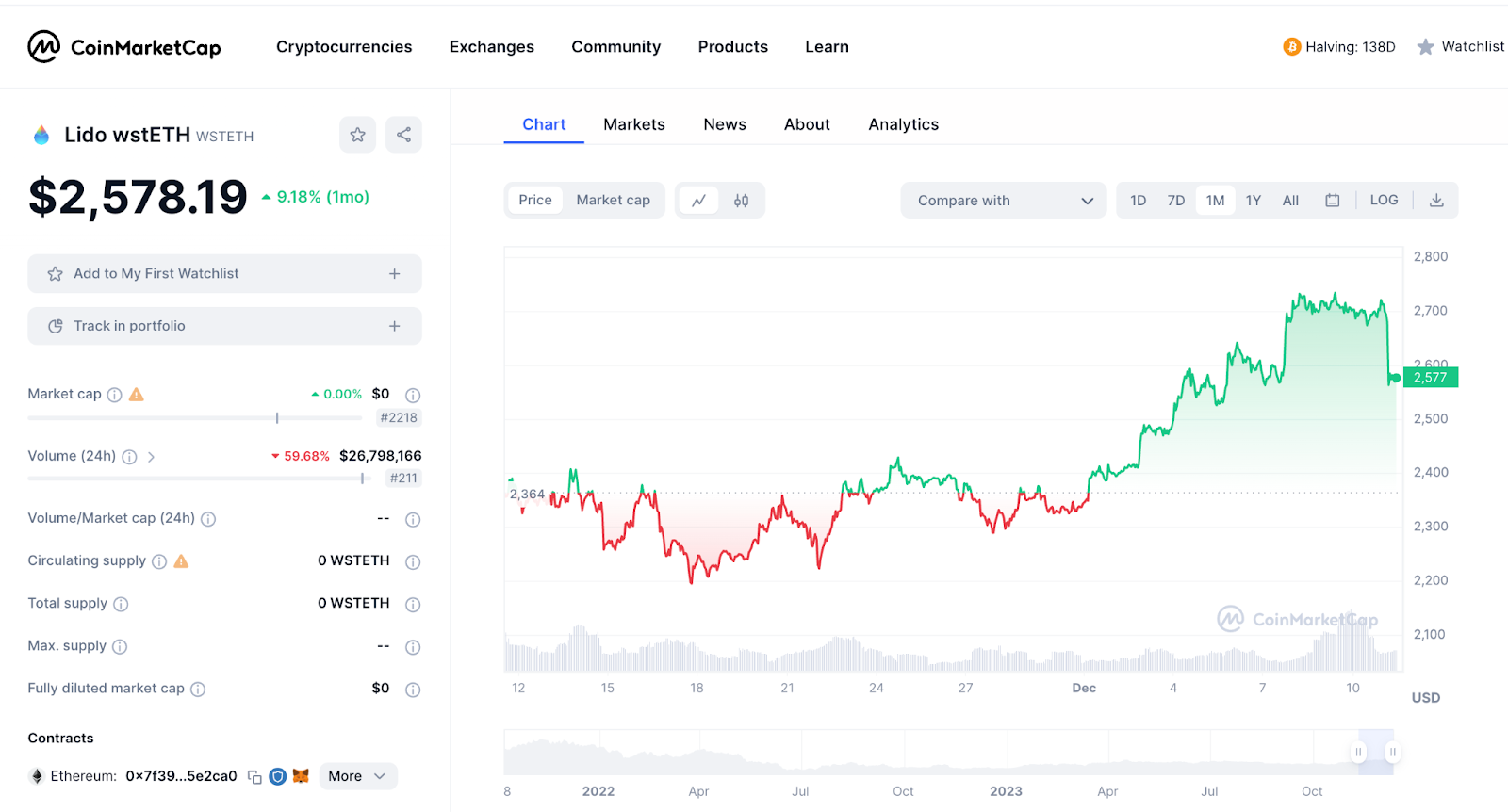Click the Volume rank slider bar
1508x812 pixels.
[x=199, y=479]
